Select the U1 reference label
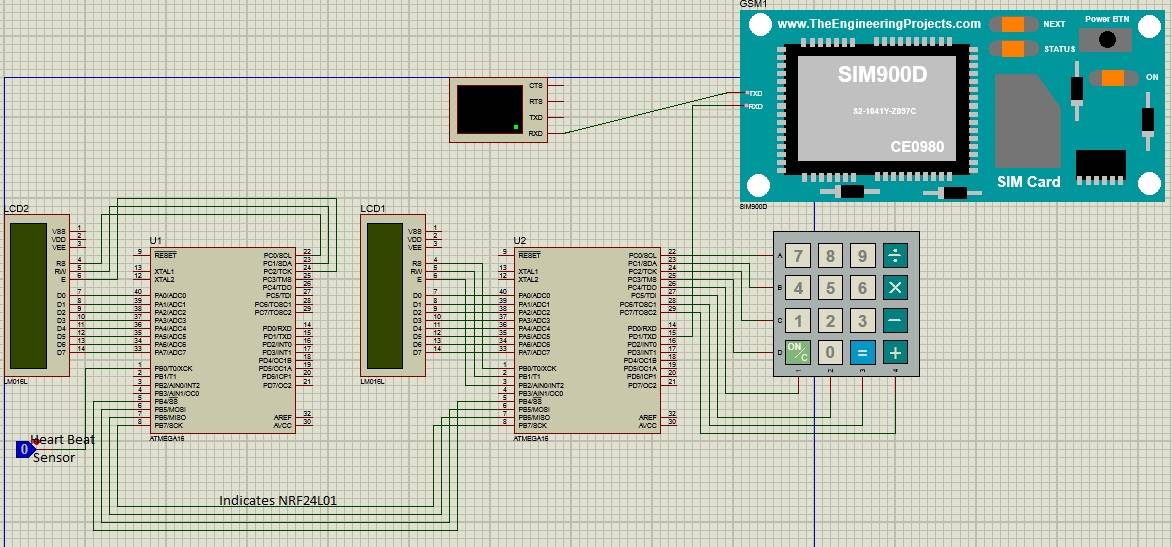The image size is (1172, 547). (x=155, y=240)
